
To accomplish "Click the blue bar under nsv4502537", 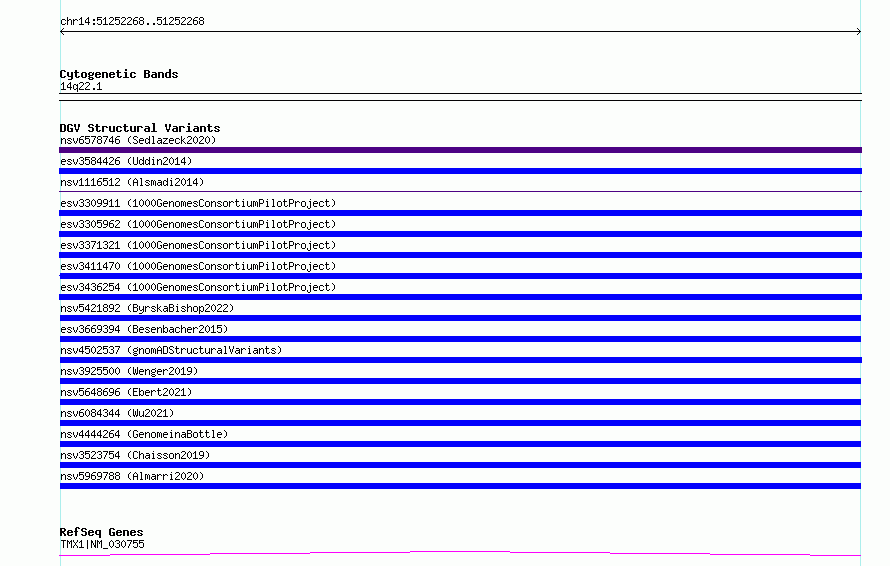I will 460,360.
